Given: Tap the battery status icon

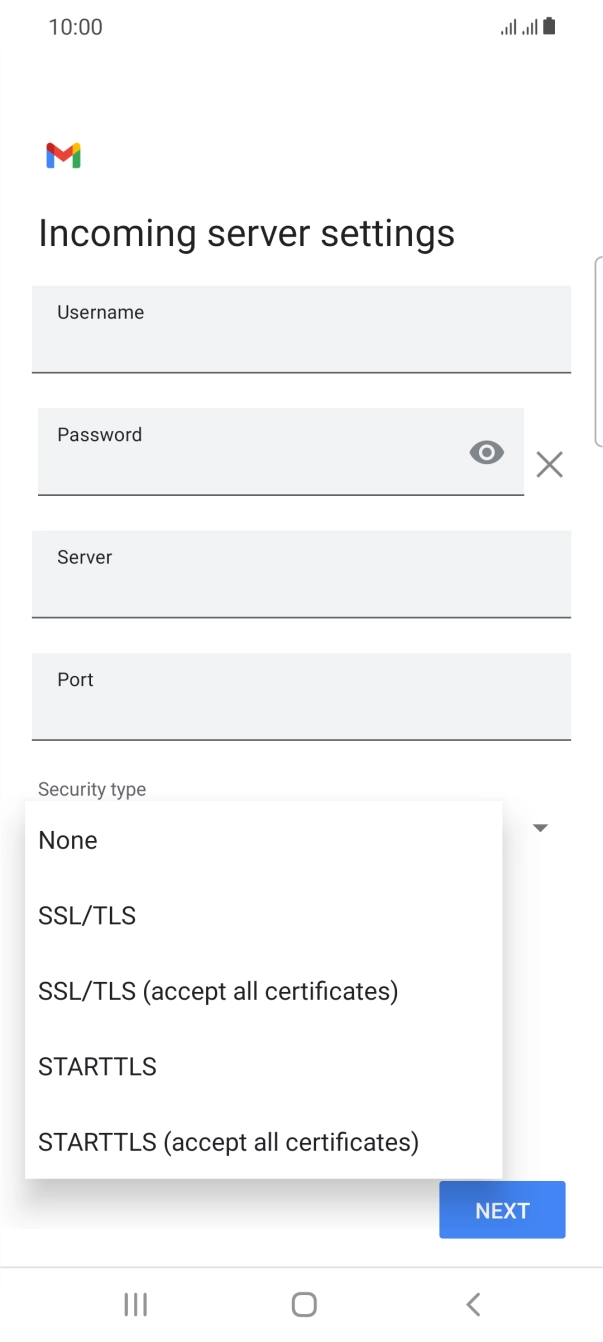Looking at the screenshot, I should (x=549, y=27).
